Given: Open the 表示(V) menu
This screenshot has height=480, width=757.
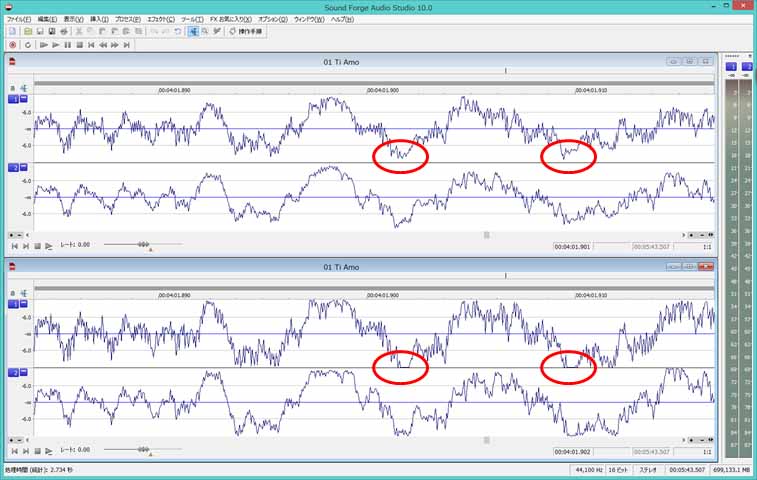Looking at the screenshot, I should pos(73,19).
